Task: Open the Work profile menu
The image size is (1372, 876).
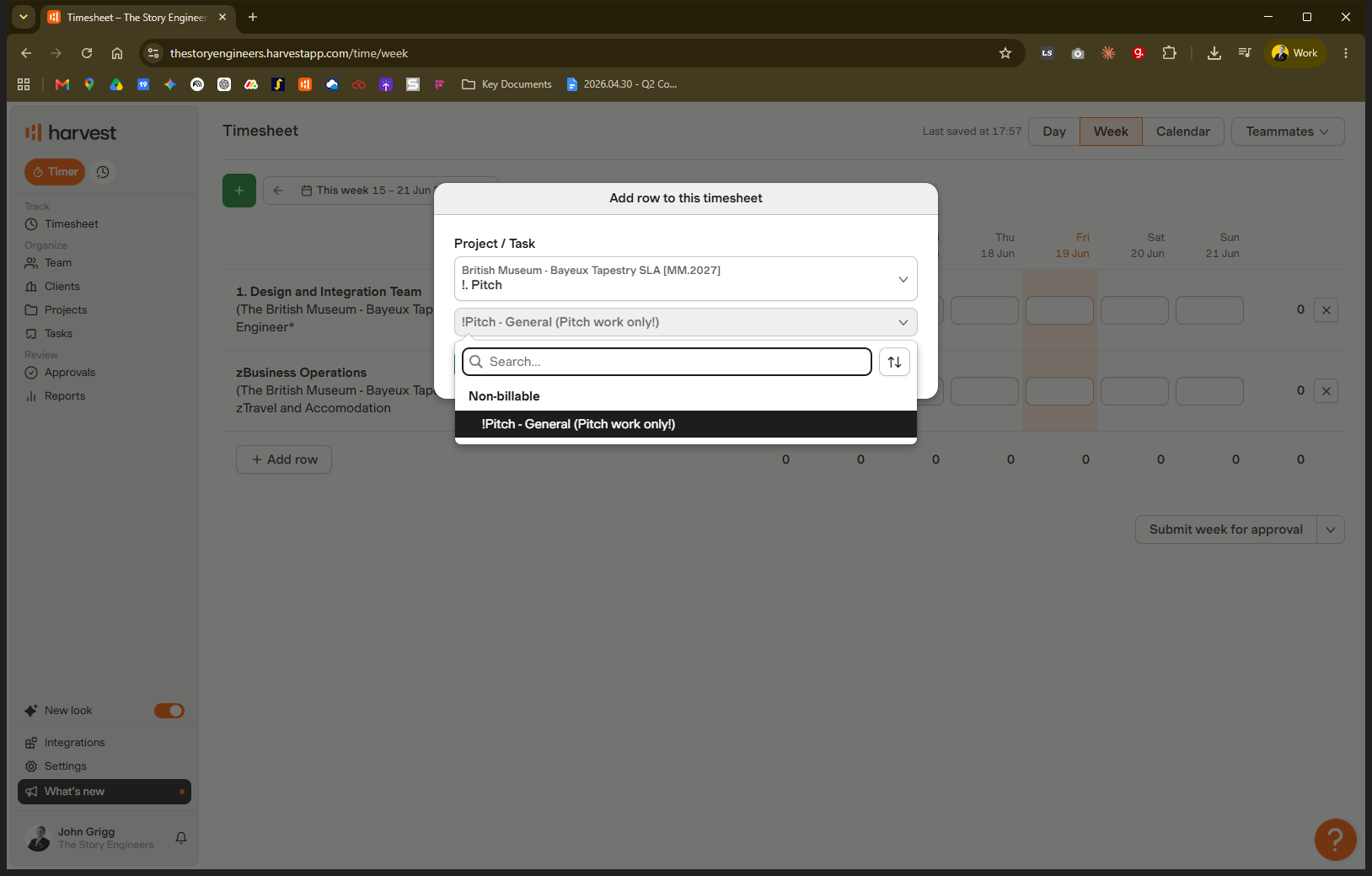Action: click(1294, 53)
